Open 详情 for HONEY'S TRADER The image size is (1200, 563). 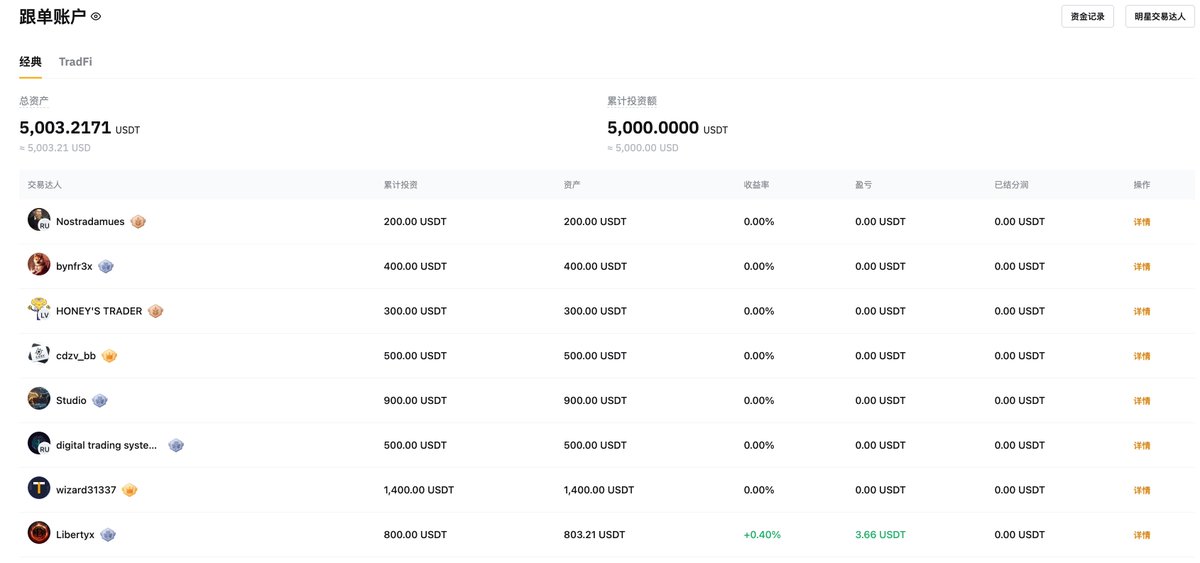tap(1141, 311)
